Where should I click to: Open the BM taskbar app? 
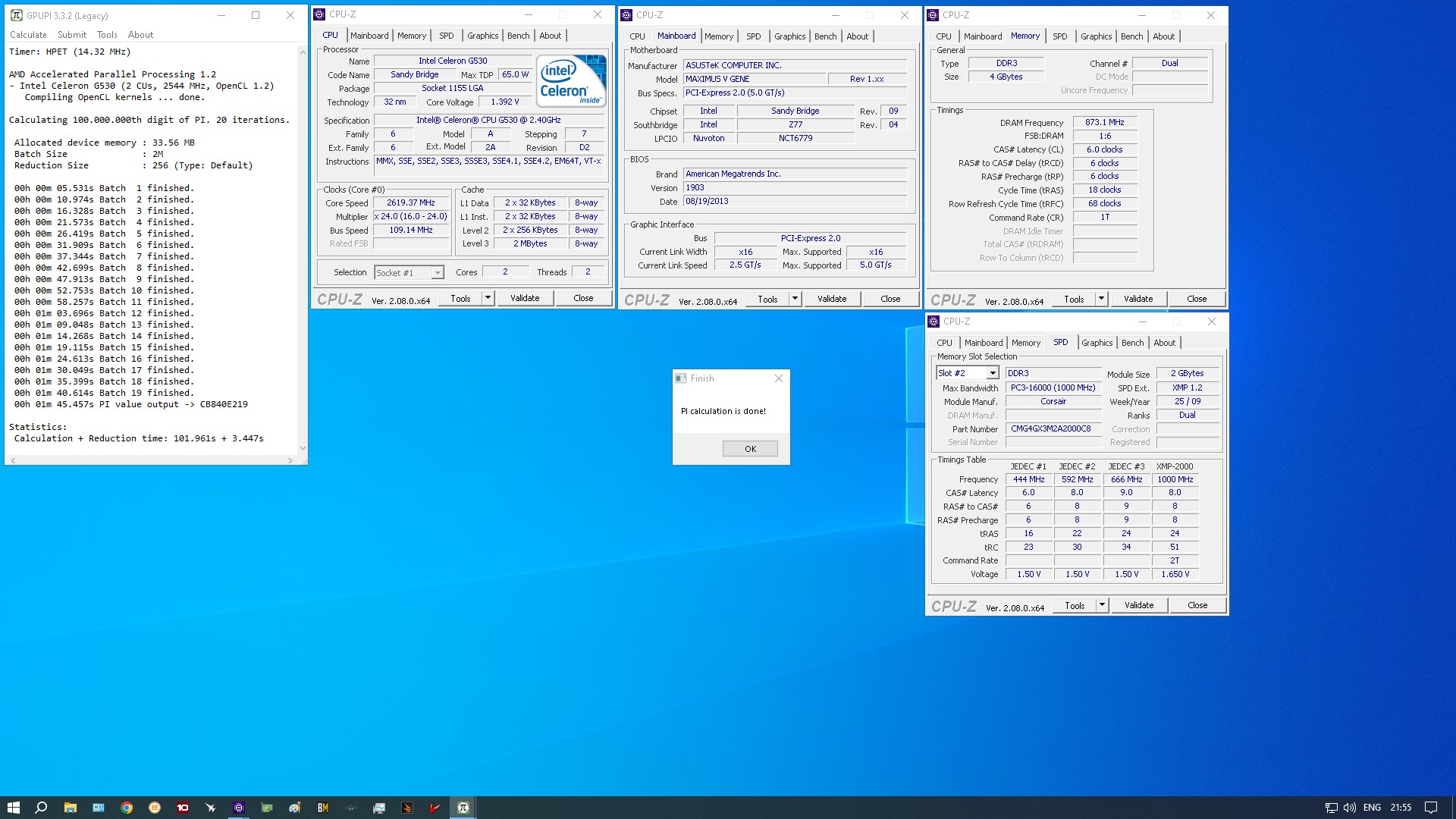323,808
